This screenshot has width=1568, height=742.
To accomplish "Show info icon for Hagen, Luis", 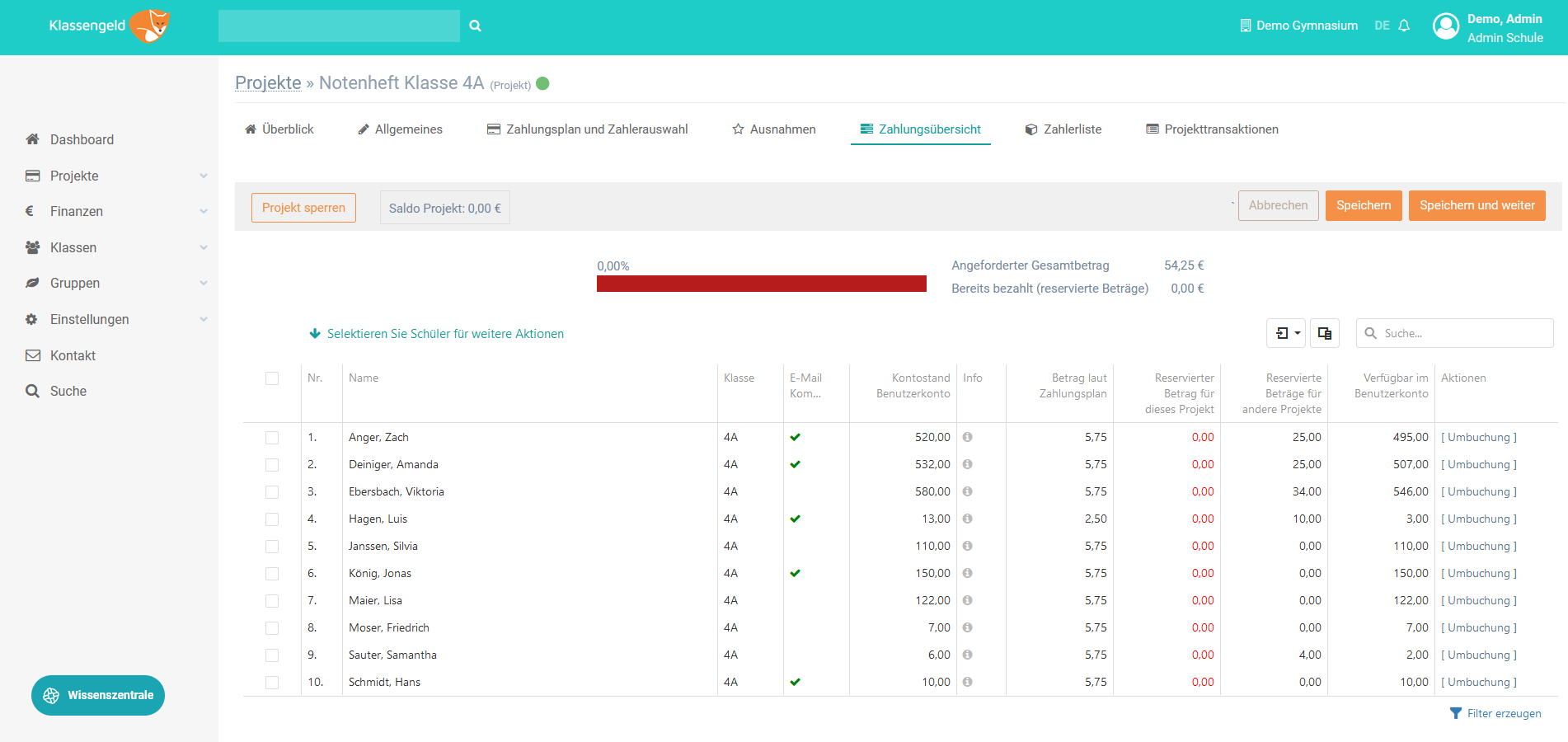I will [968, 519].
